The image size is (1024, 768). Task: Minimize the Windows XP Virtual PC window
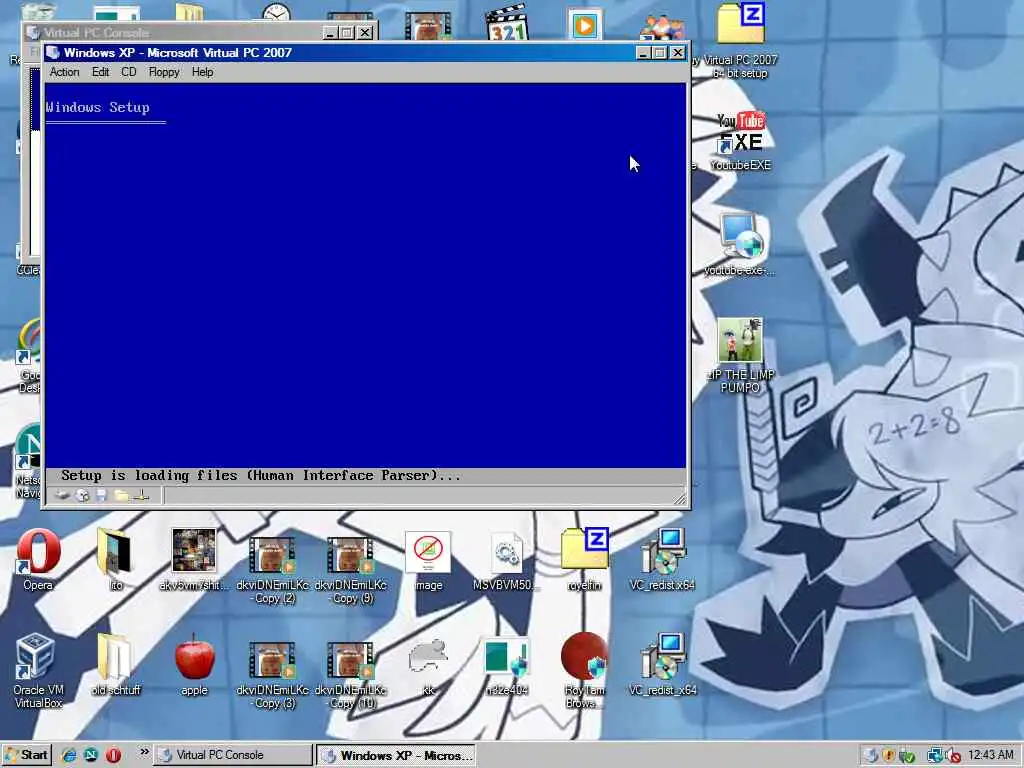click(643, 53)
